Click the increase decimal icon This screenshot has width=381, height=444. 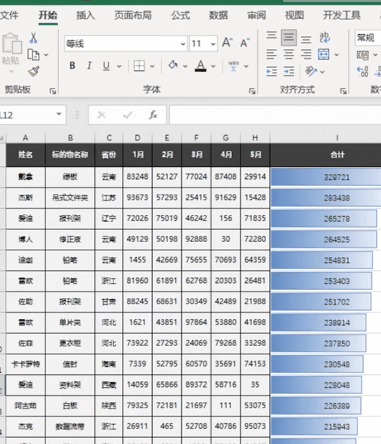[x=363, y=71]
